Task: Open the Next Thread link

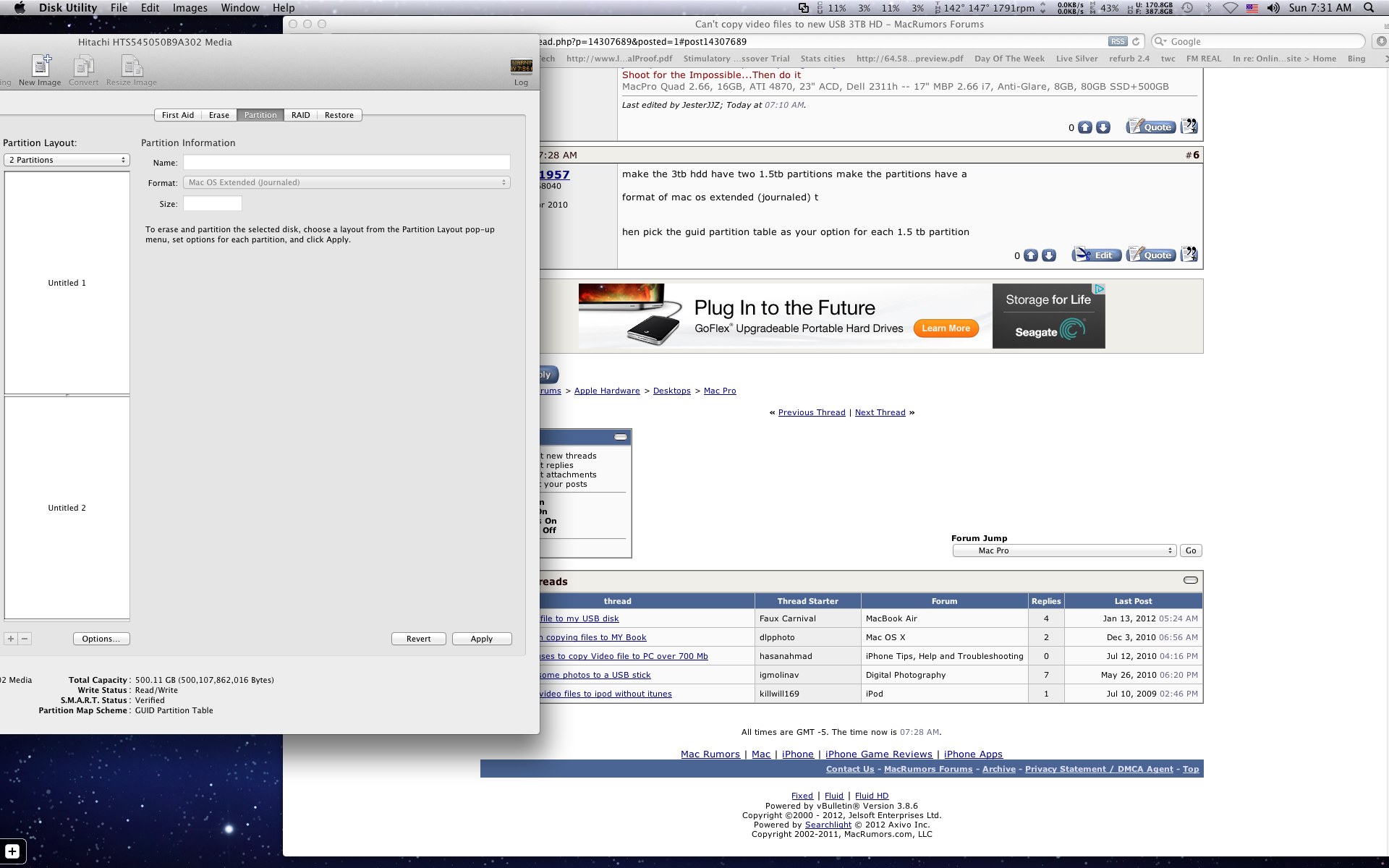Action: [x=880, y=412]
